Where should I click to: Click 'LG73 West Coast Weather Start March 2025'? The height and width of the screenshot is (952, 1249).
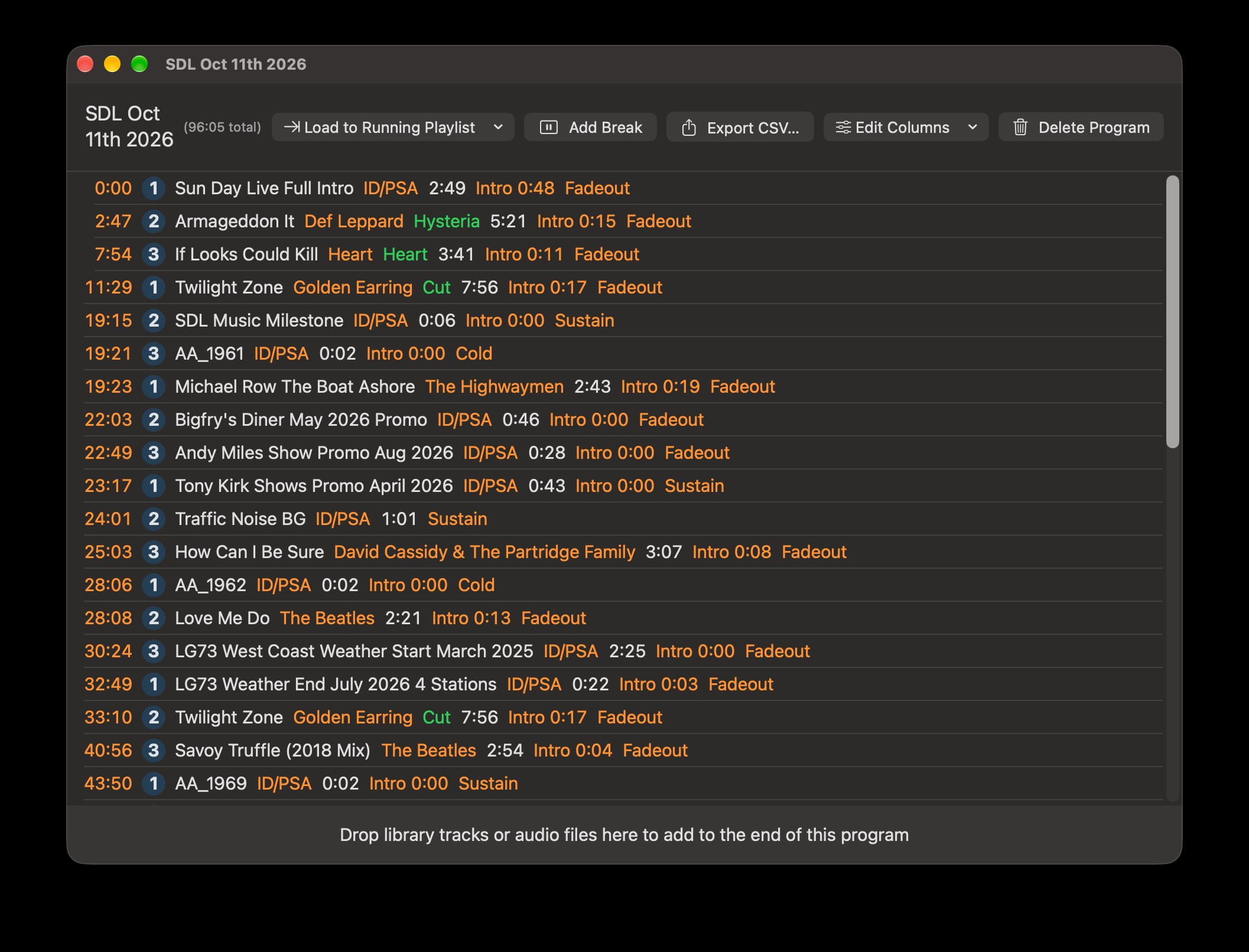(x=354, y=651)
